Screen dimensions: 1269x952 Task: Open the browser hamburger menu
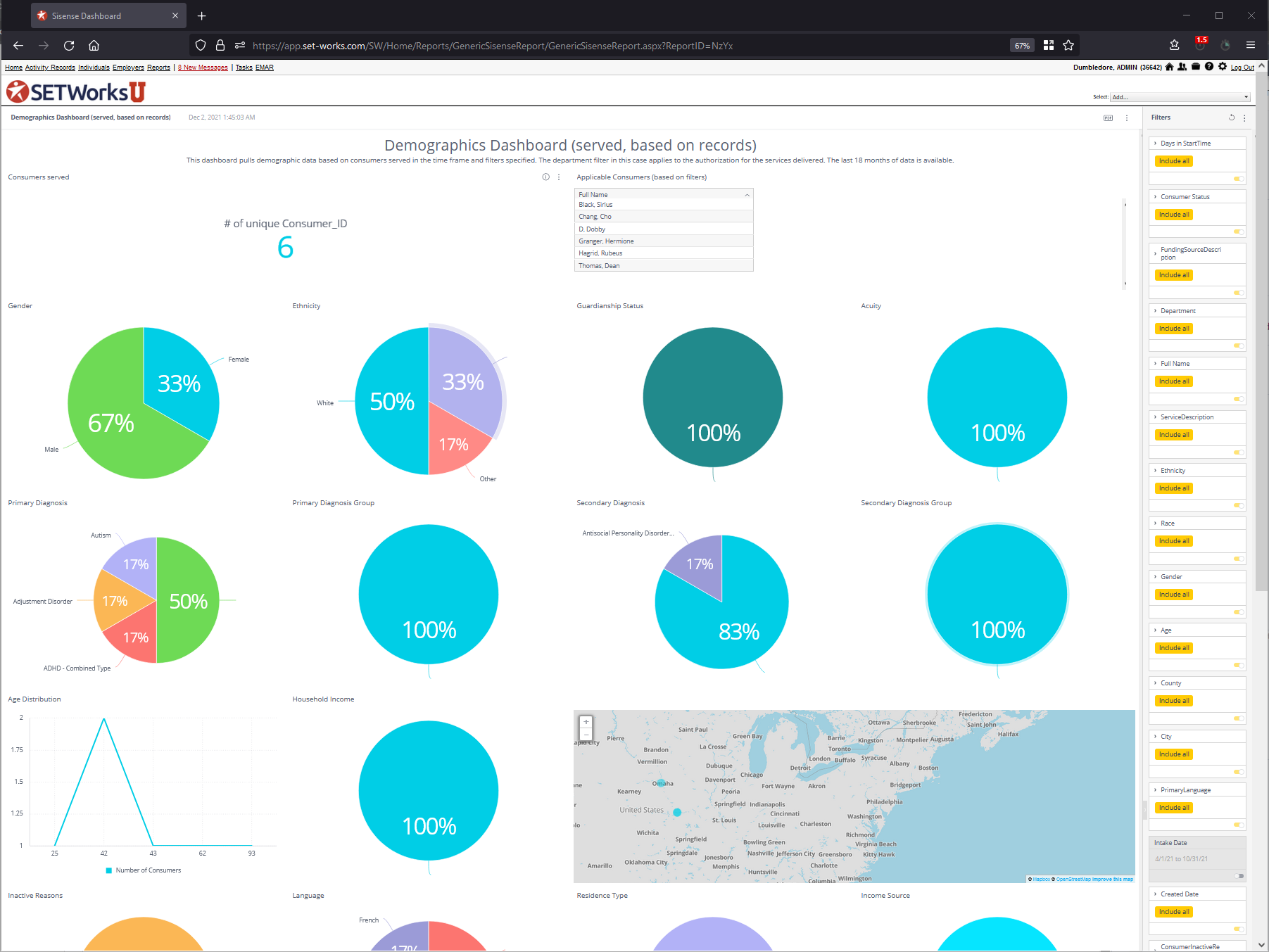pyautogui.click(x=1251, y=46)
